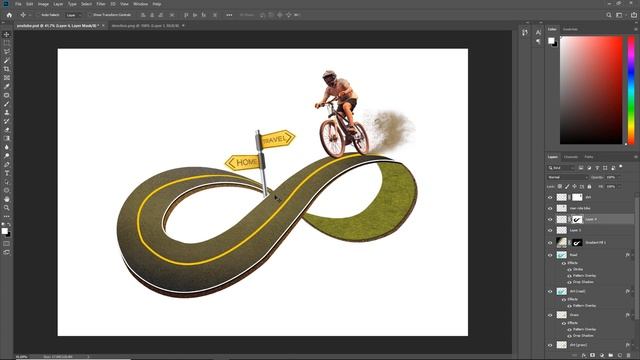
Task: Click the Delete layer trash icon
Action: point(629,356)
